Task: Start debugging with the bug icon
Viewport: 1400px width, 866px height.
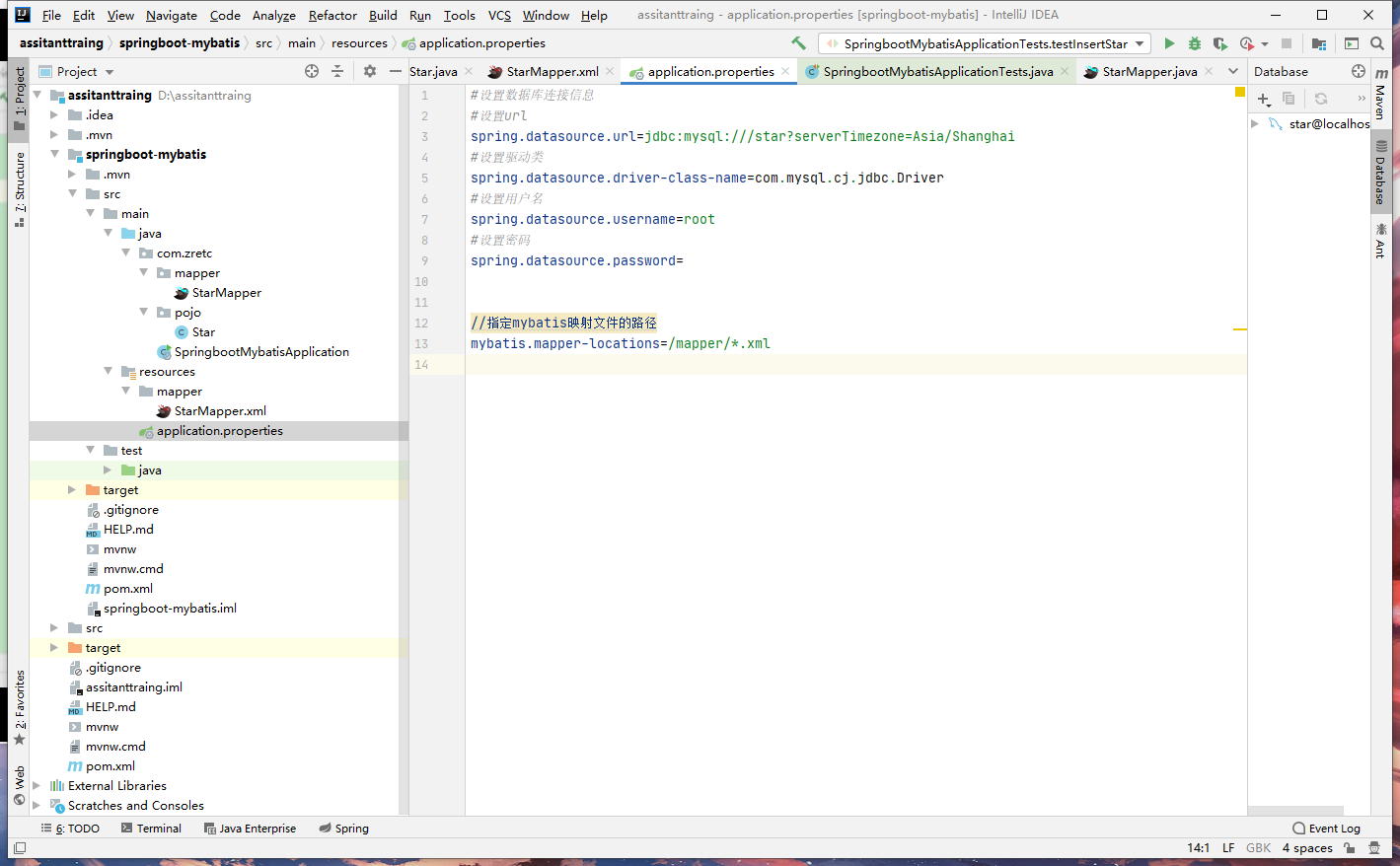Action: (1195, 43)
